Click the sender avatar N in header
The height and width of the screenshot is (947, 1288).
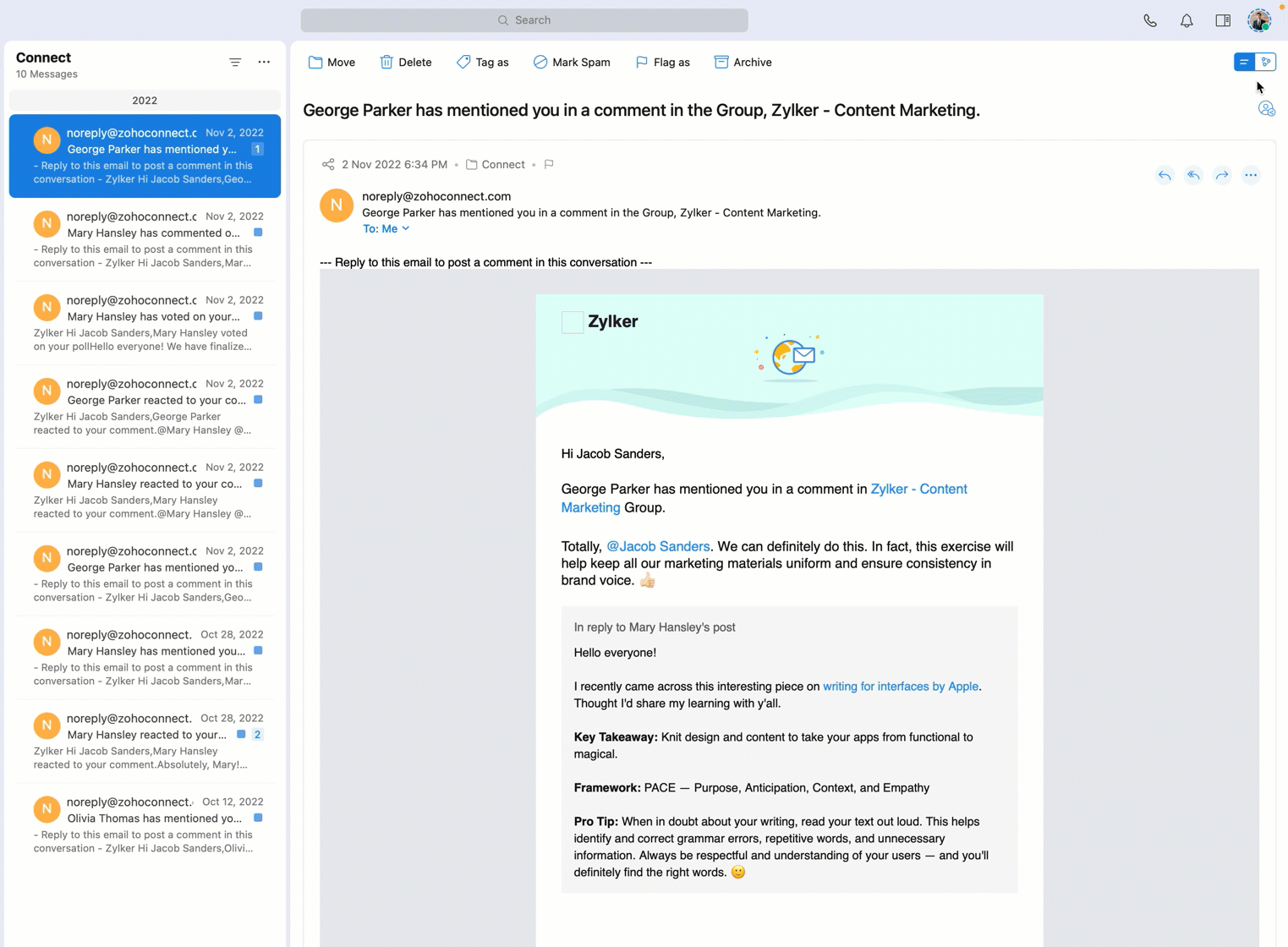coord(337,205)
